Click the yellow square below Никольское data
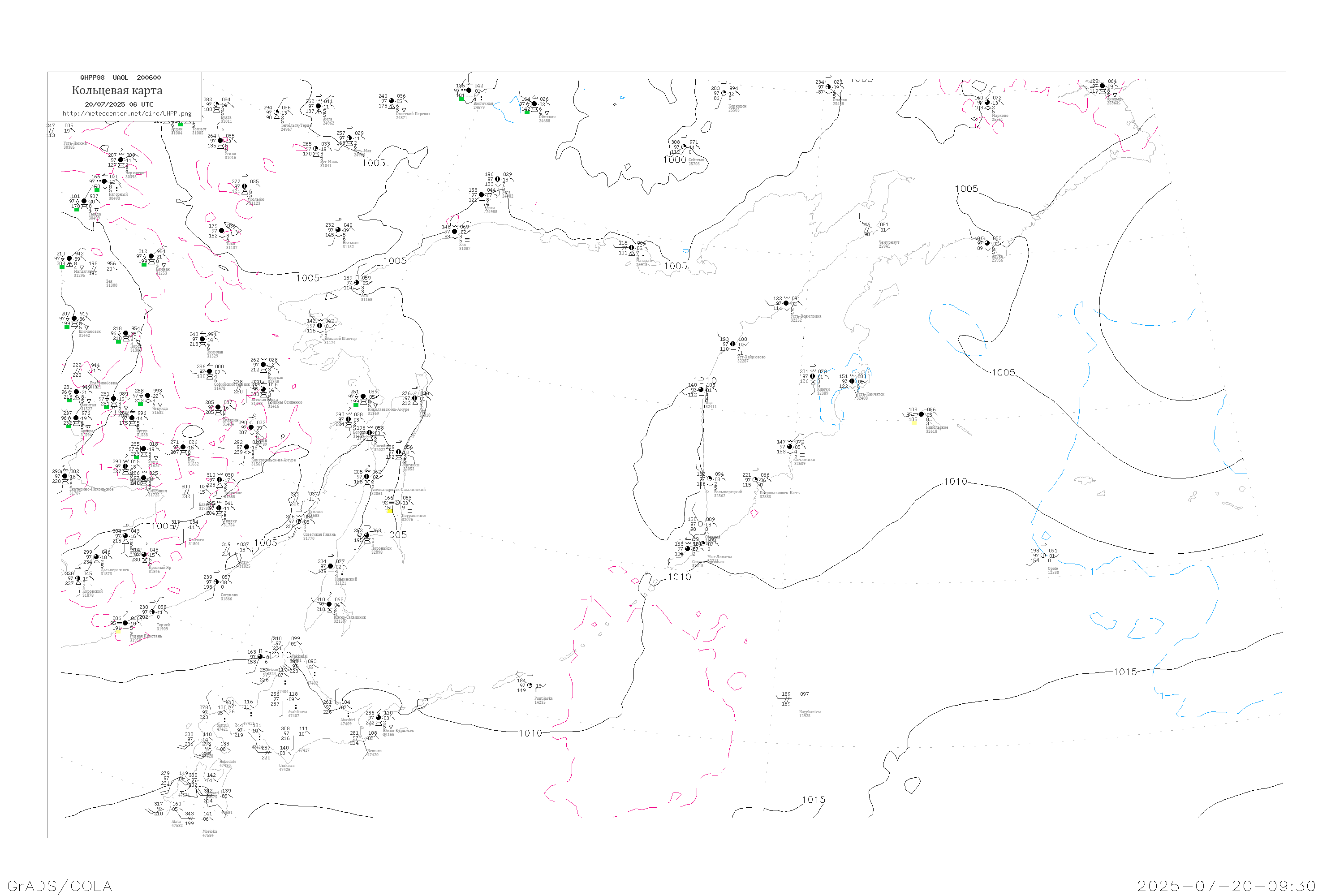The image size is (1344, 896). point(914,423)
